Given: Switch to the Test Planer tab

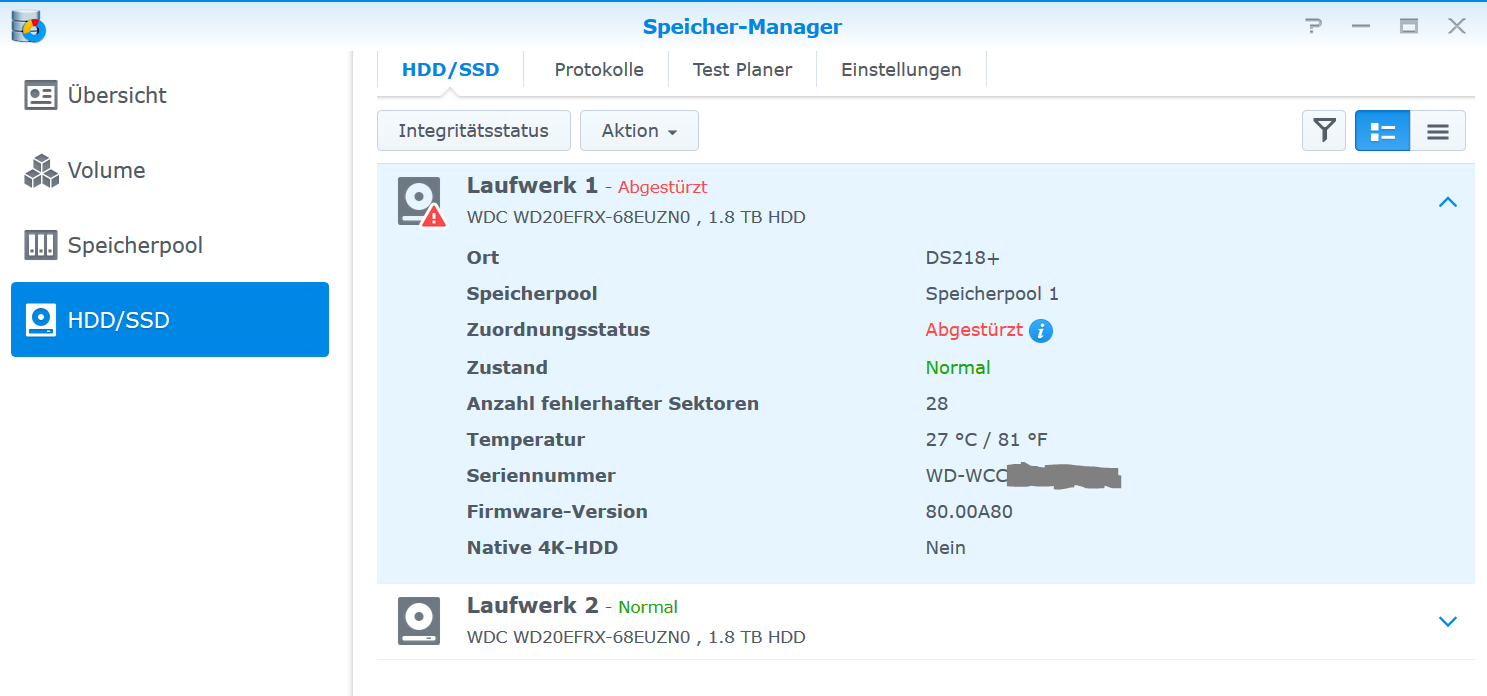Looking at the screenshot, I should [x=742, y=70].
